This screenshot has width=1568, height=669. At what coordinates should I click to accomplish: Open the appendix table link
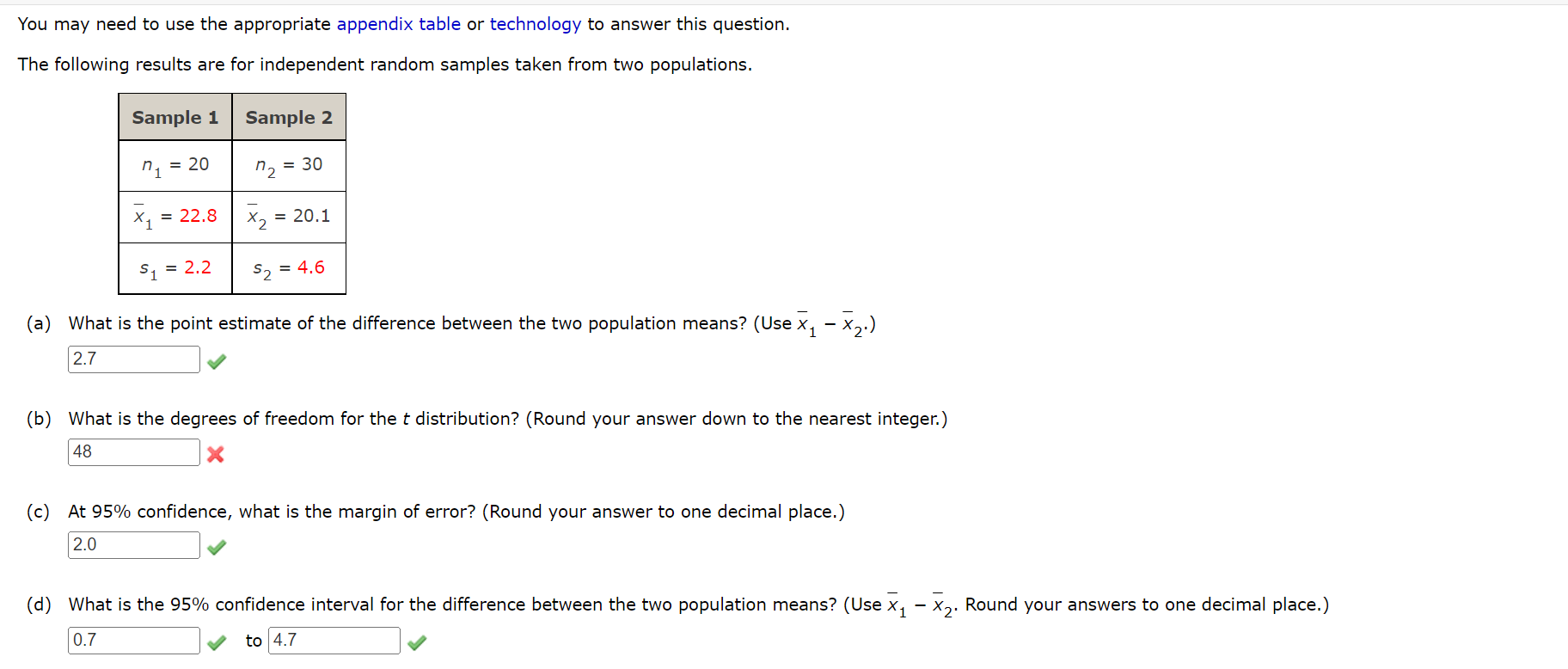click(x=400, y=23)
